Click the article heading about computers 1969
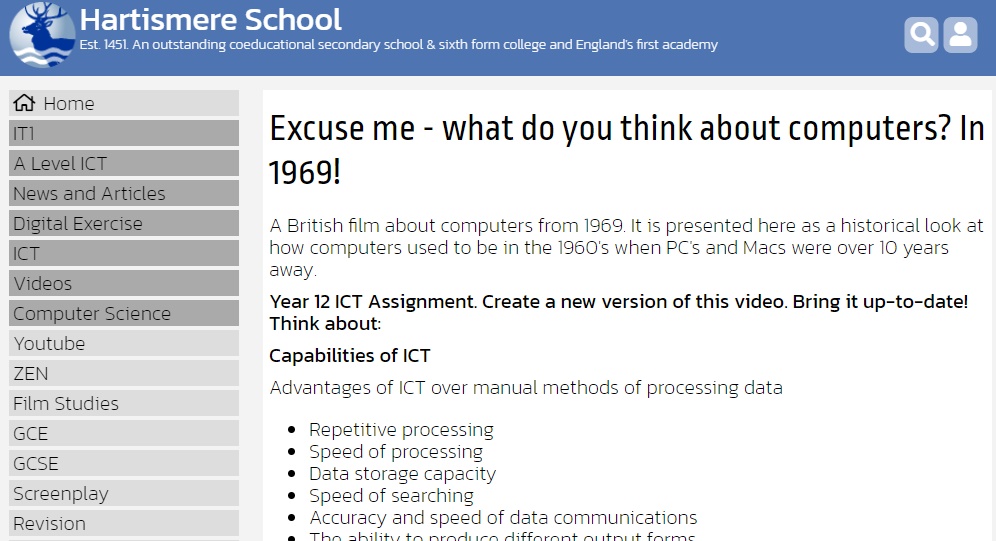The height and width of the screenshot is (541, 996). (x=626, y=150)
